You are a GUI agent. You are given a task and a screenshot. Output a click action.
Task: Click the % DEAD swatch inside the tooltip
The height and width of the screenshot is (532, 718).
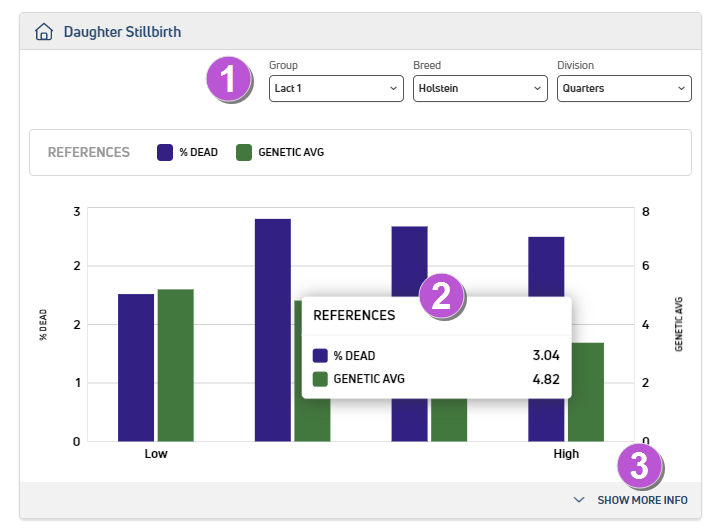pyautogui.click(x=320, y=355)
